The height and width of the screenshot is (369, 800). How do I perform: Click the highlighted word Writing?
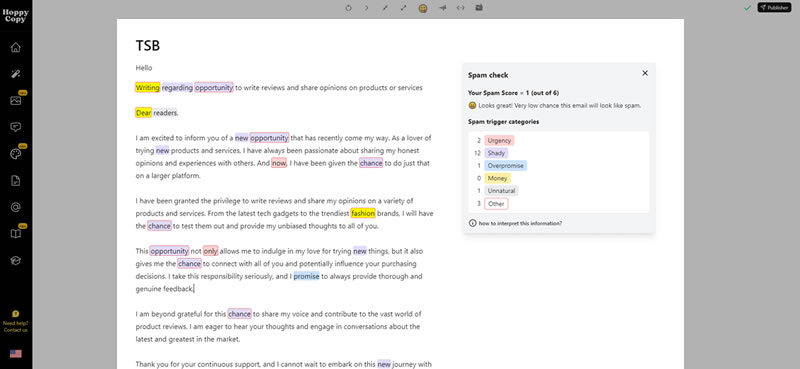[x=147, y=87]
